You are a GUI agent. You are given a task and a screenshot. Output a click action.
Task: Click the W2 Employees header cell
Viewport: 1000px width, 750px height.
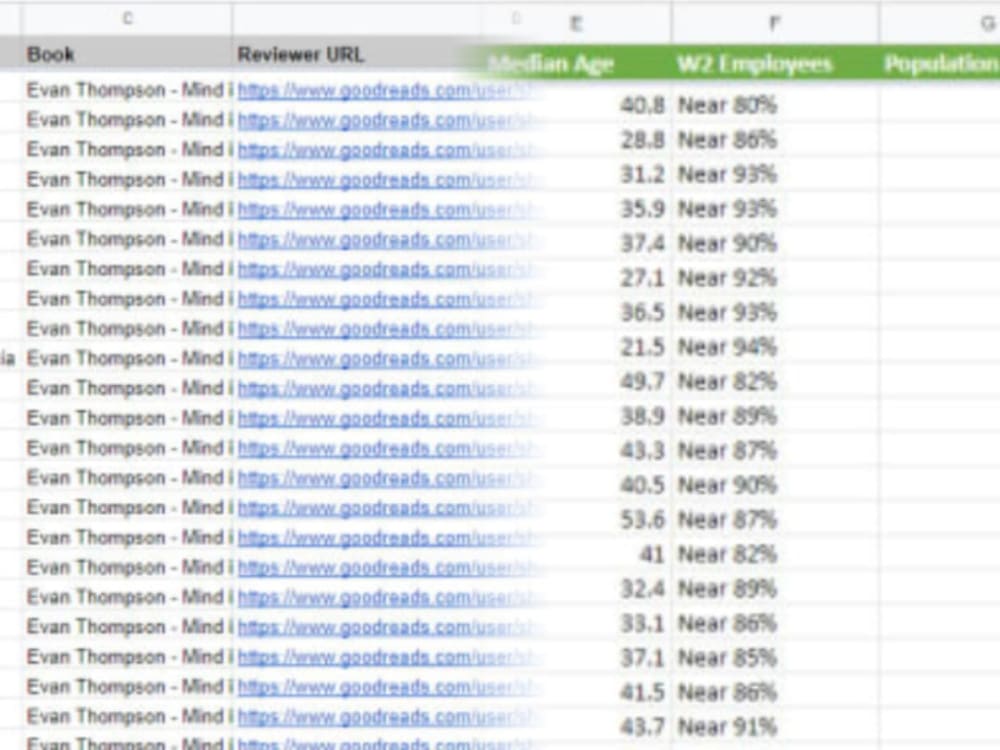(774, 63)
